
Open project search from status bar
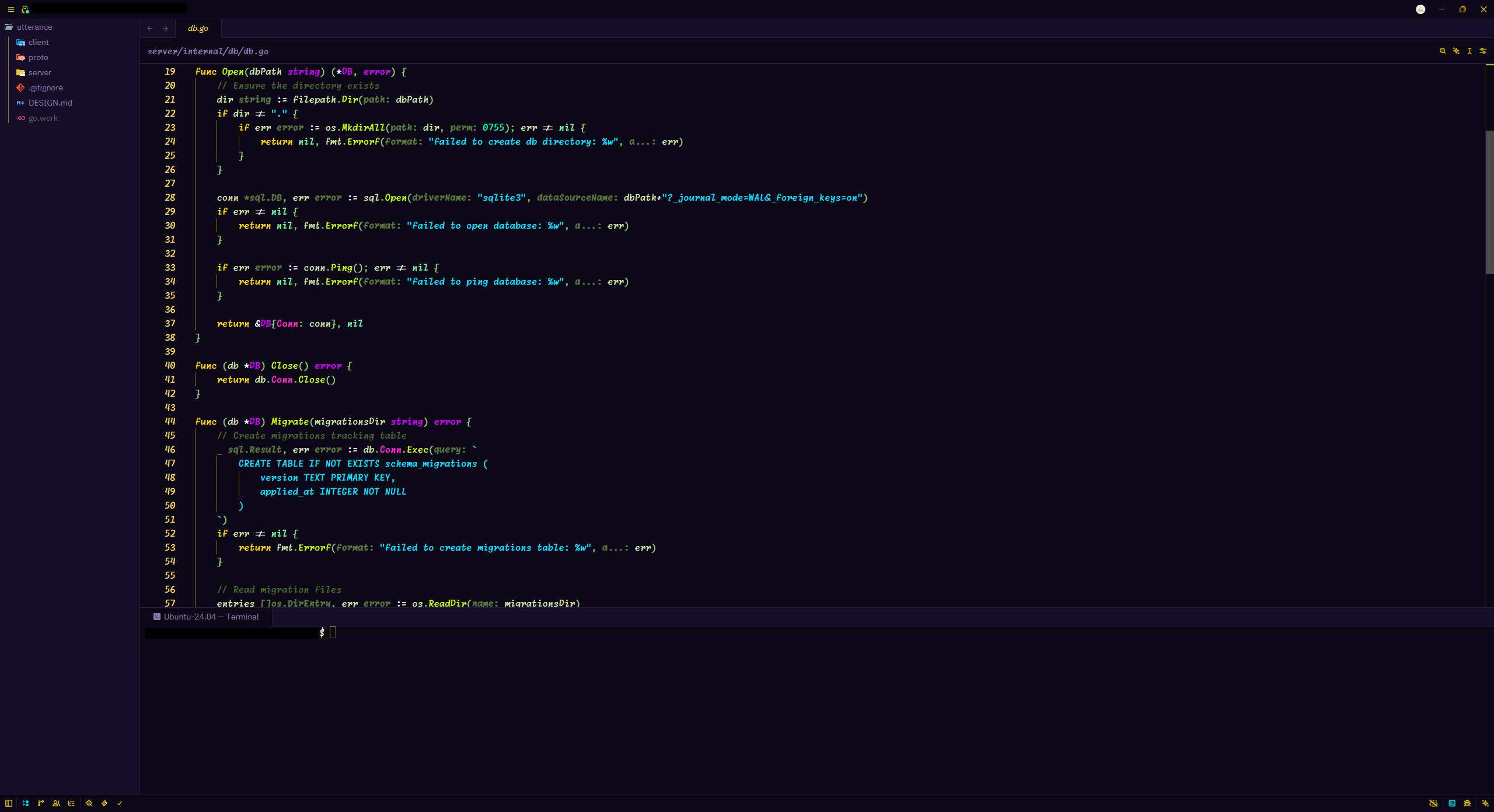tap(89, 803)
